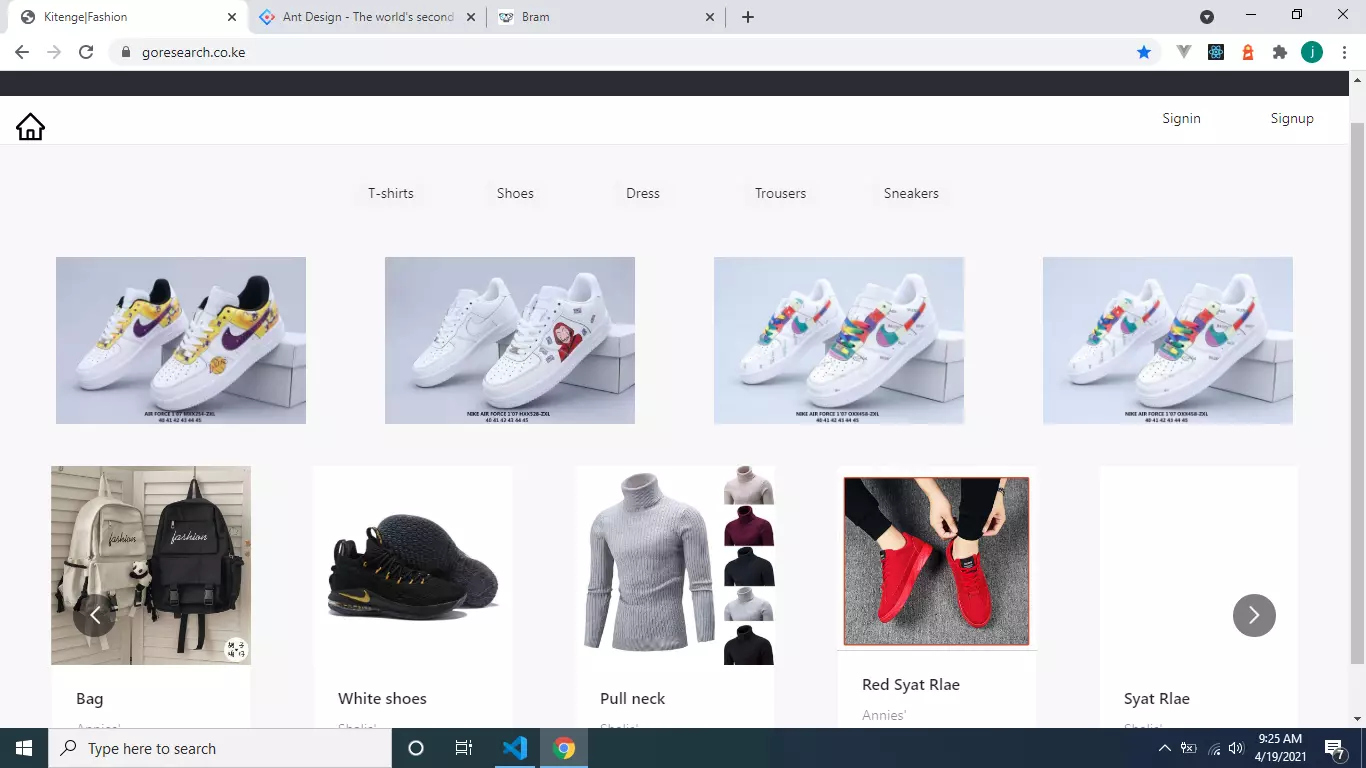Show next carousel items with right arrow
This screenshot has width=1366, height=768.
click(x=1254, y=615)
